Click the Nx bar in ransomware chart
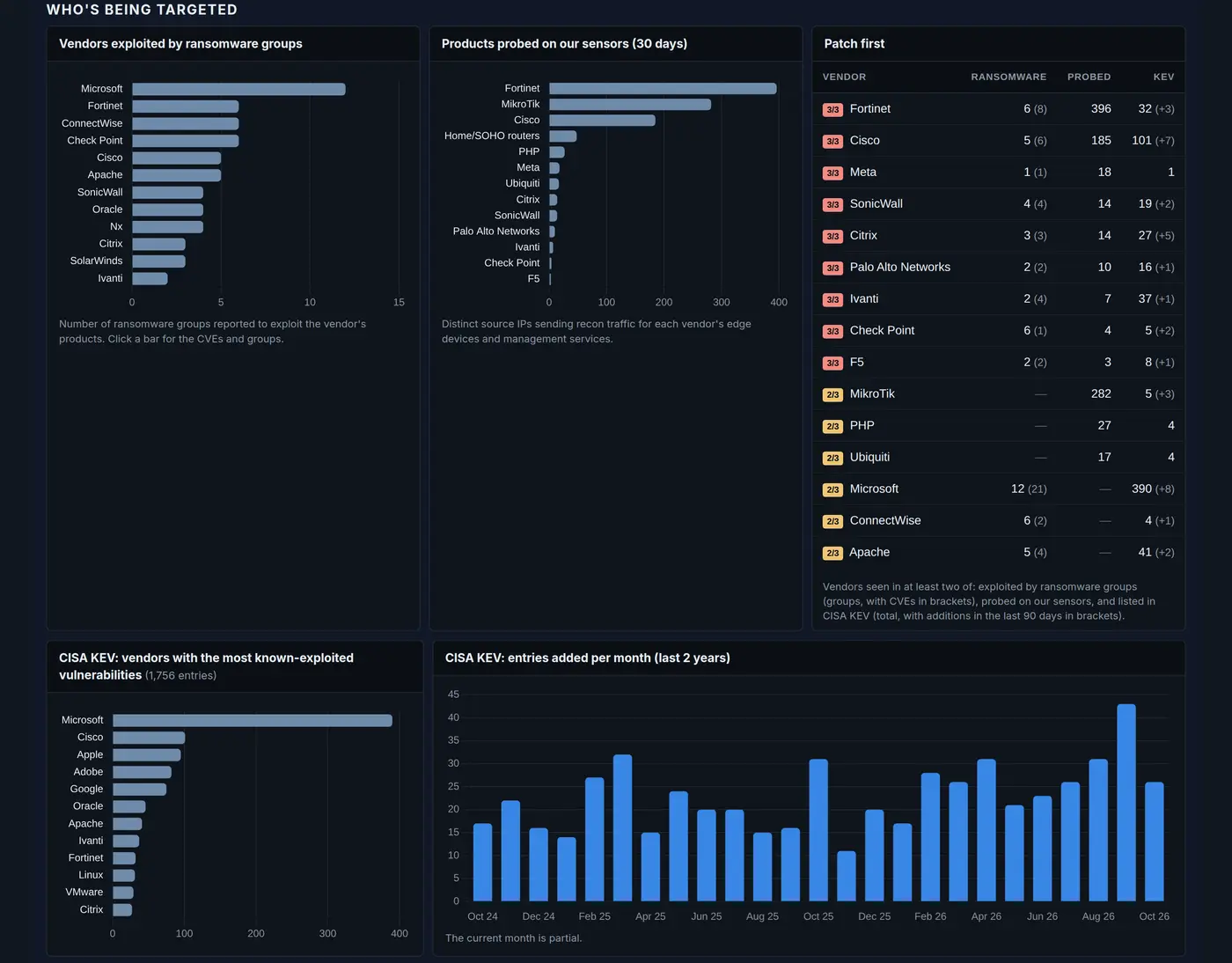The width and height of the screenshot is (1232, 963). click(x=167, y=227)
